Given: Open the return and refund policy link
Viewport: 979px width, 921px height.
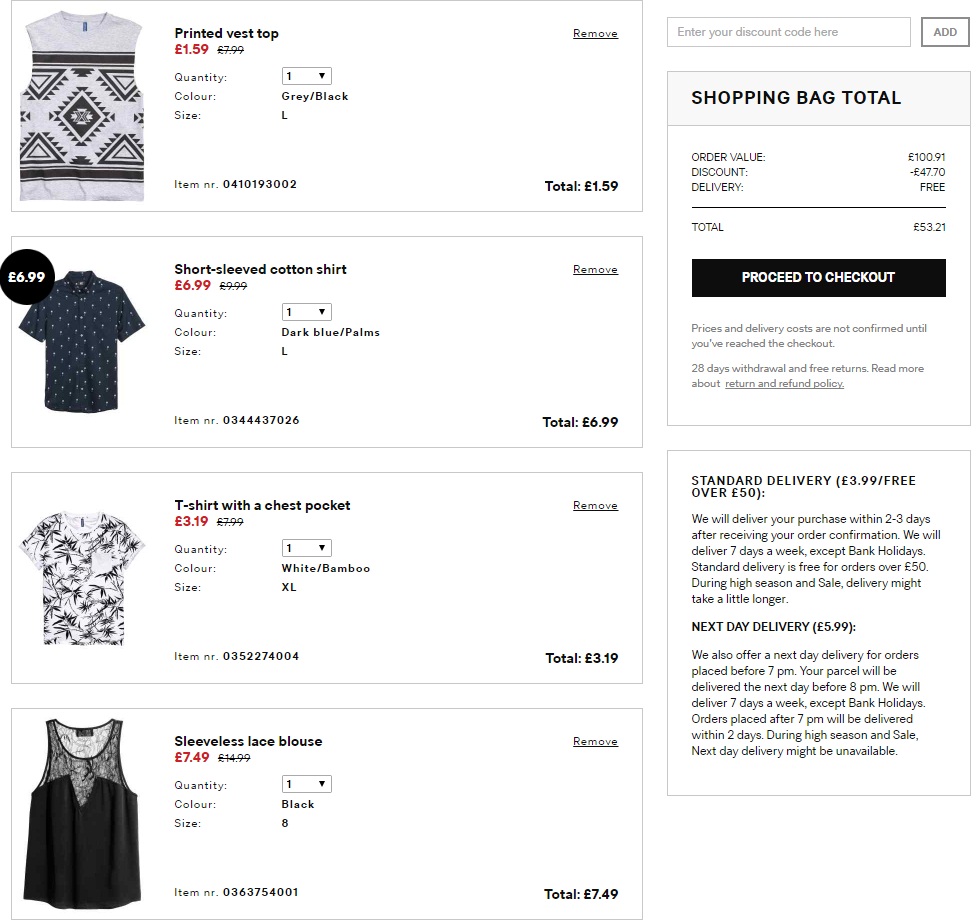Looking at the screenshot, I should pos(784,384).
